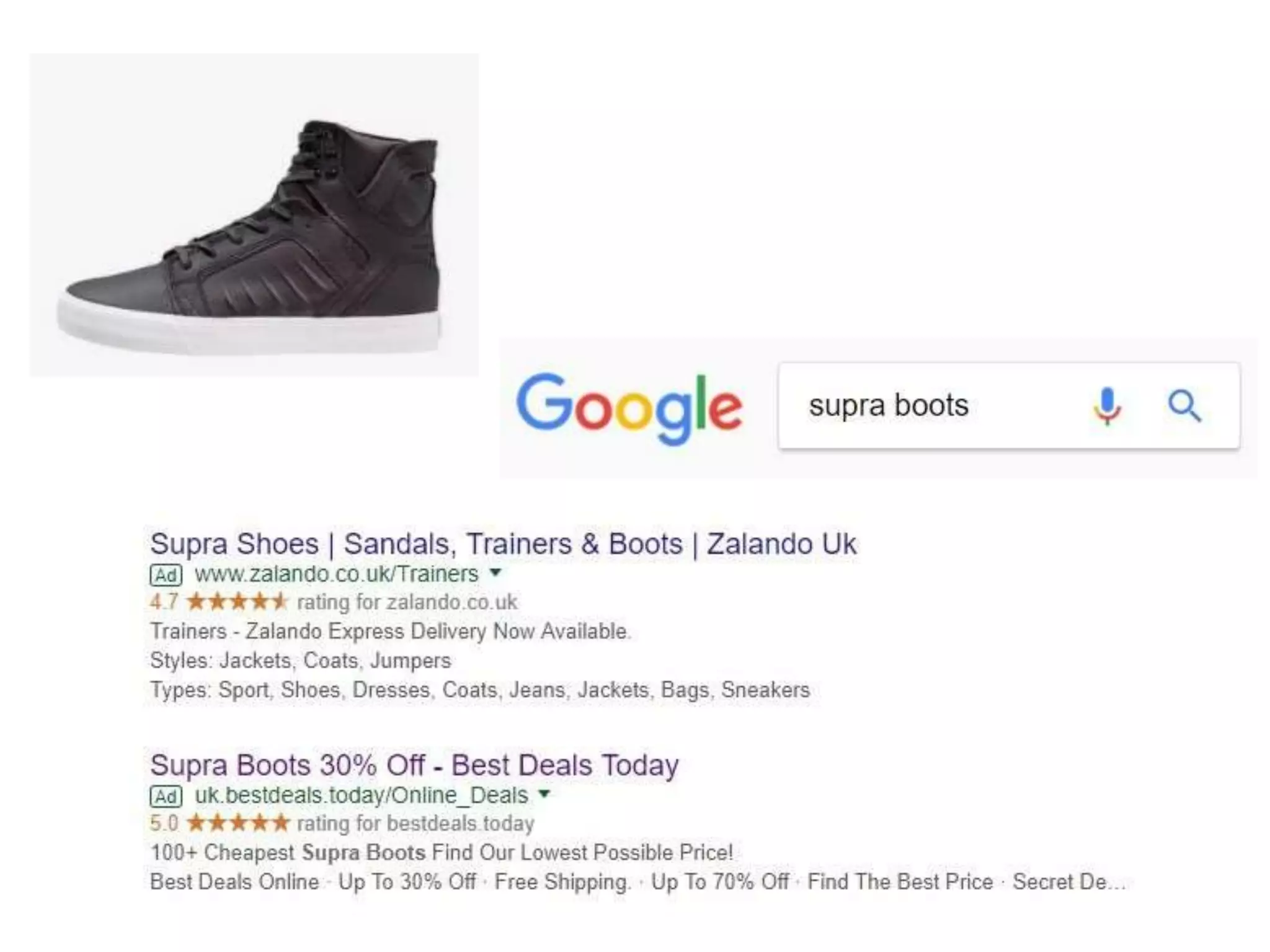Image resolution: width=1270 pixels, height=952 pixels.
Task: Click the microphone voice search icon
Action: pos(1107,406)
